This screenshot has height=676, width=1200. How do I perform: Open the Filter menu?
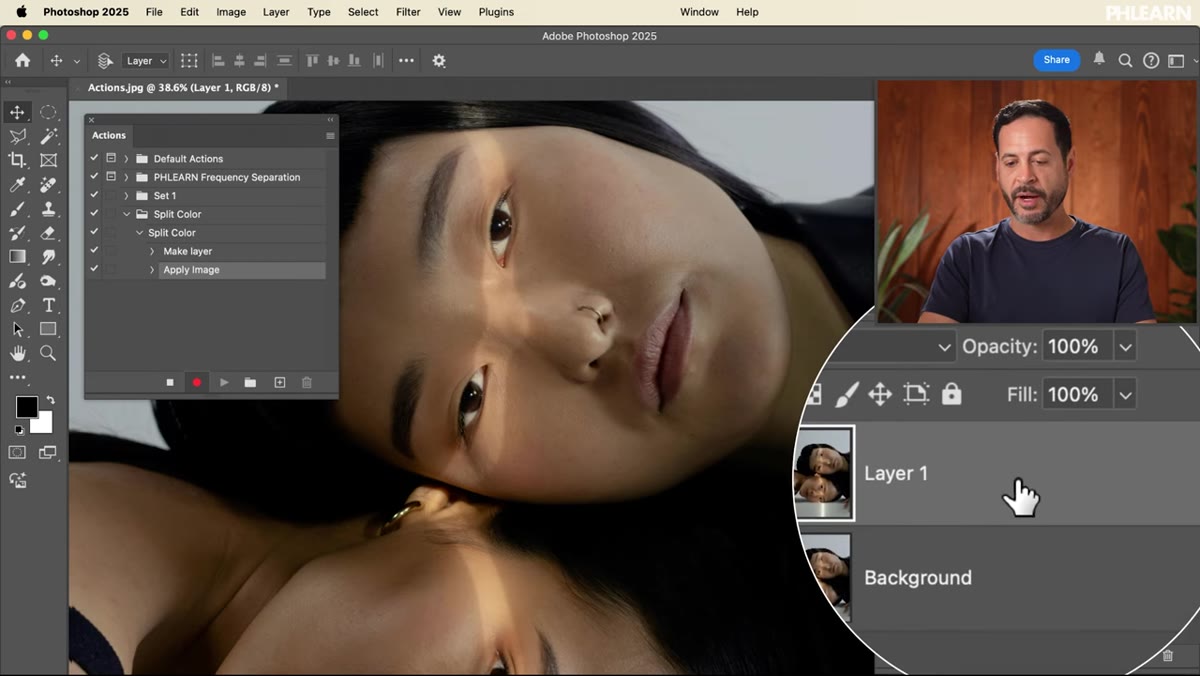pyautogui.click(x=408, y=12)
